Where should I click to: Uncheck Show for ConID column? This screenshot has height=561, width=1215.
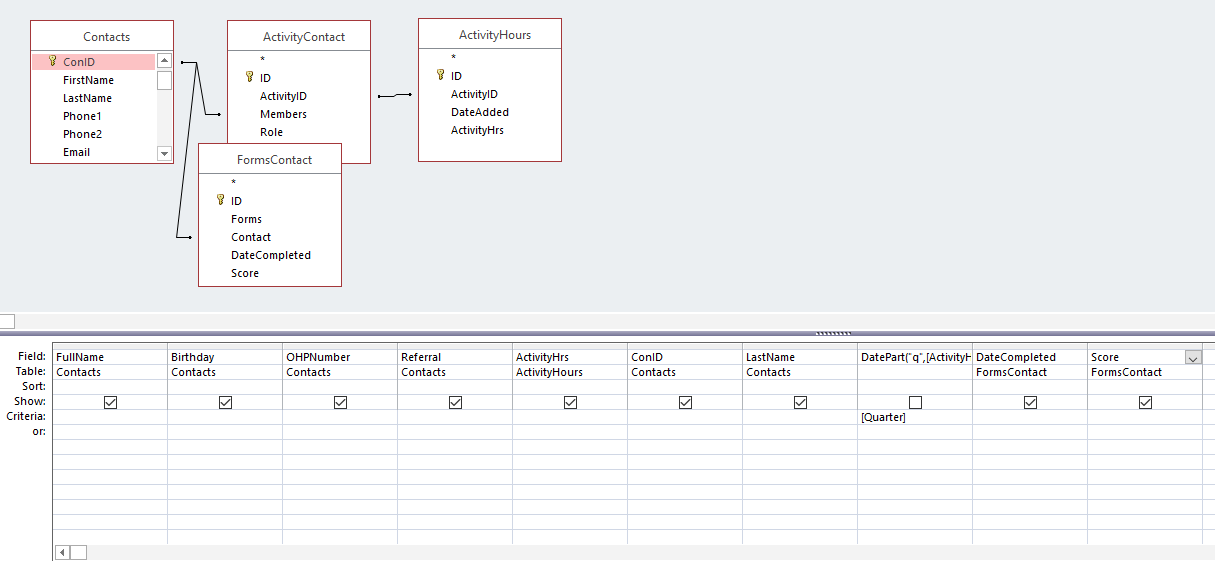tap(685, 402)
